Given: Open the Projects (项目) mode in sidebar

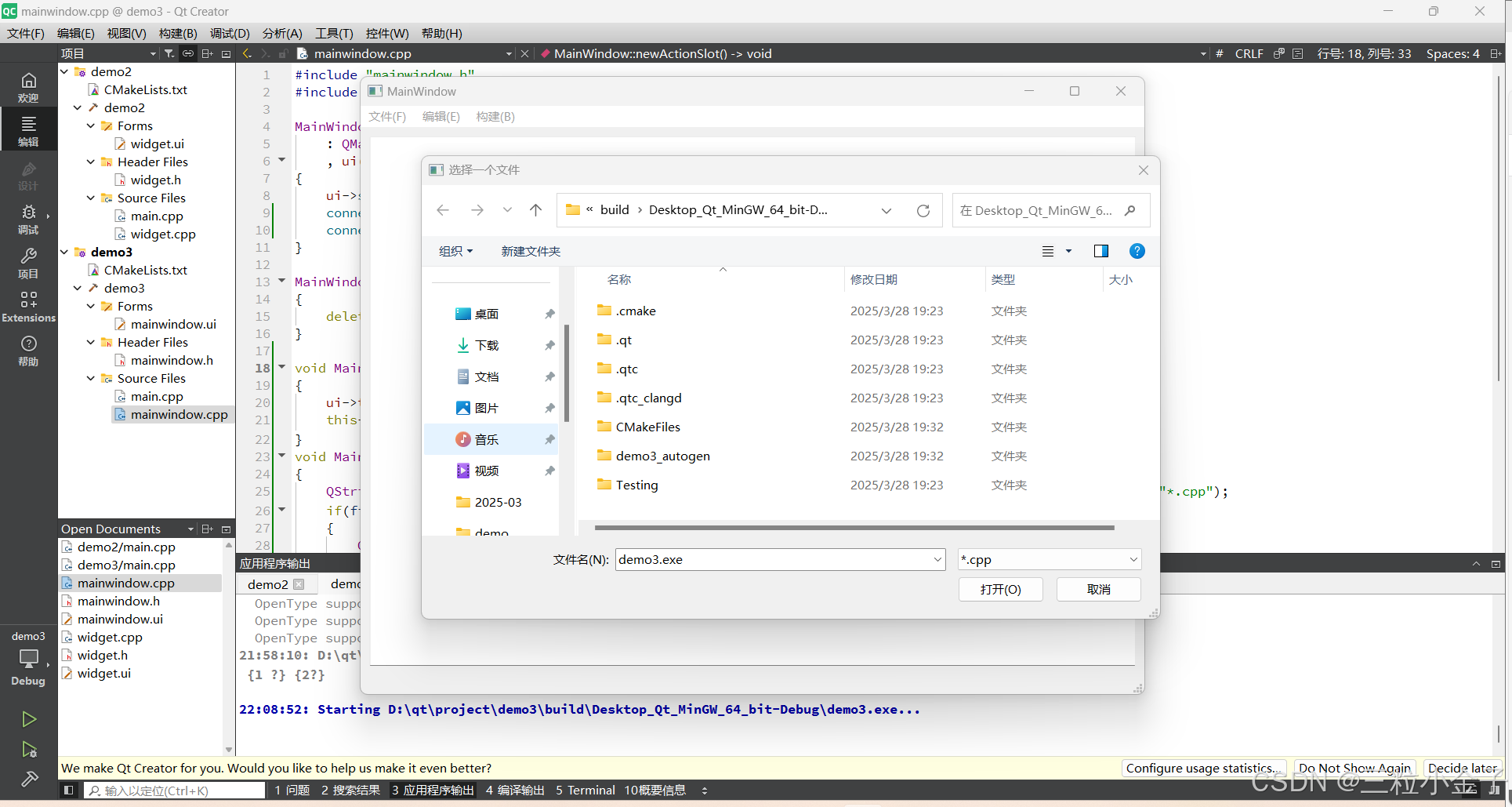Looking at the screenshot, I should [x=28, y=263].
